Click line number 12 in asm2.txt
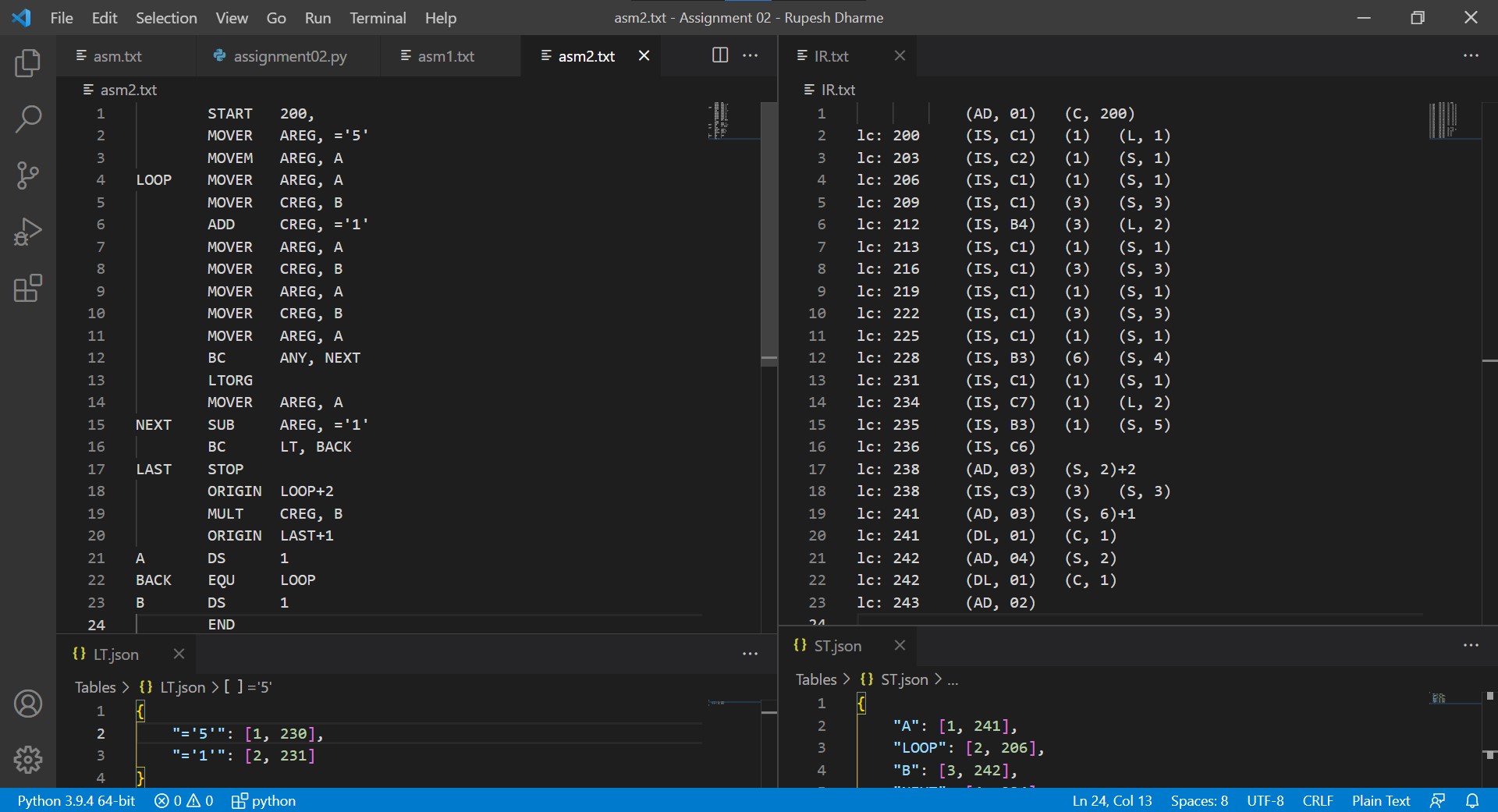This screenshot has height=812, width=1498. (96, 358)
